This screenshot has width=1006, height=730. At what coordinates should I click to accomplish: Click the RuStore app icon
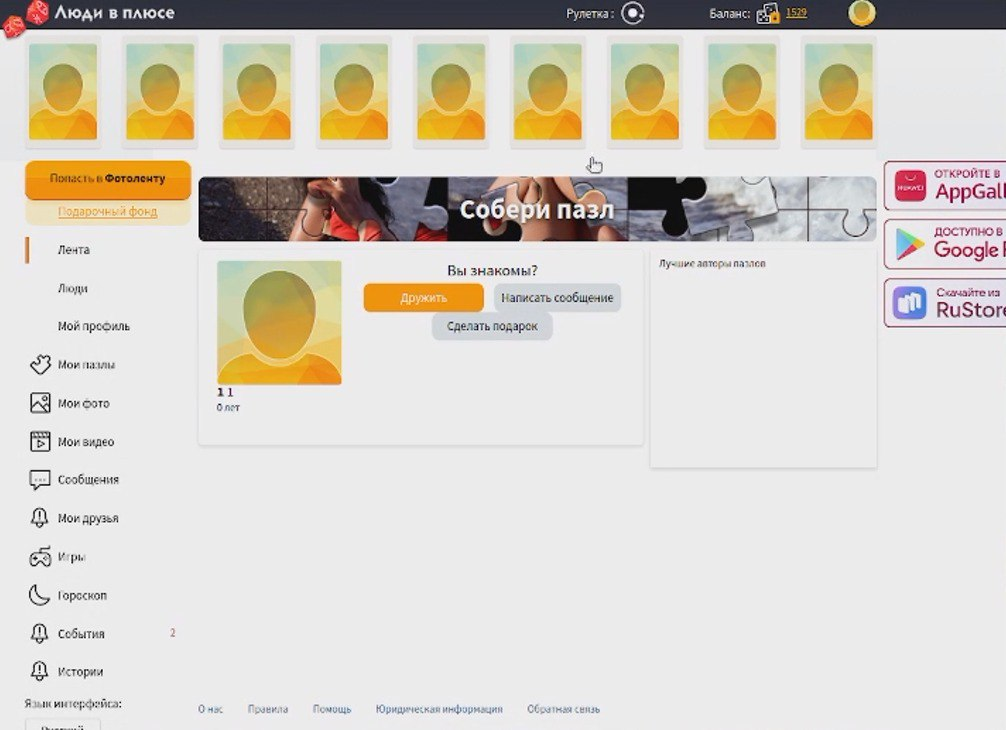pos(910,303)
